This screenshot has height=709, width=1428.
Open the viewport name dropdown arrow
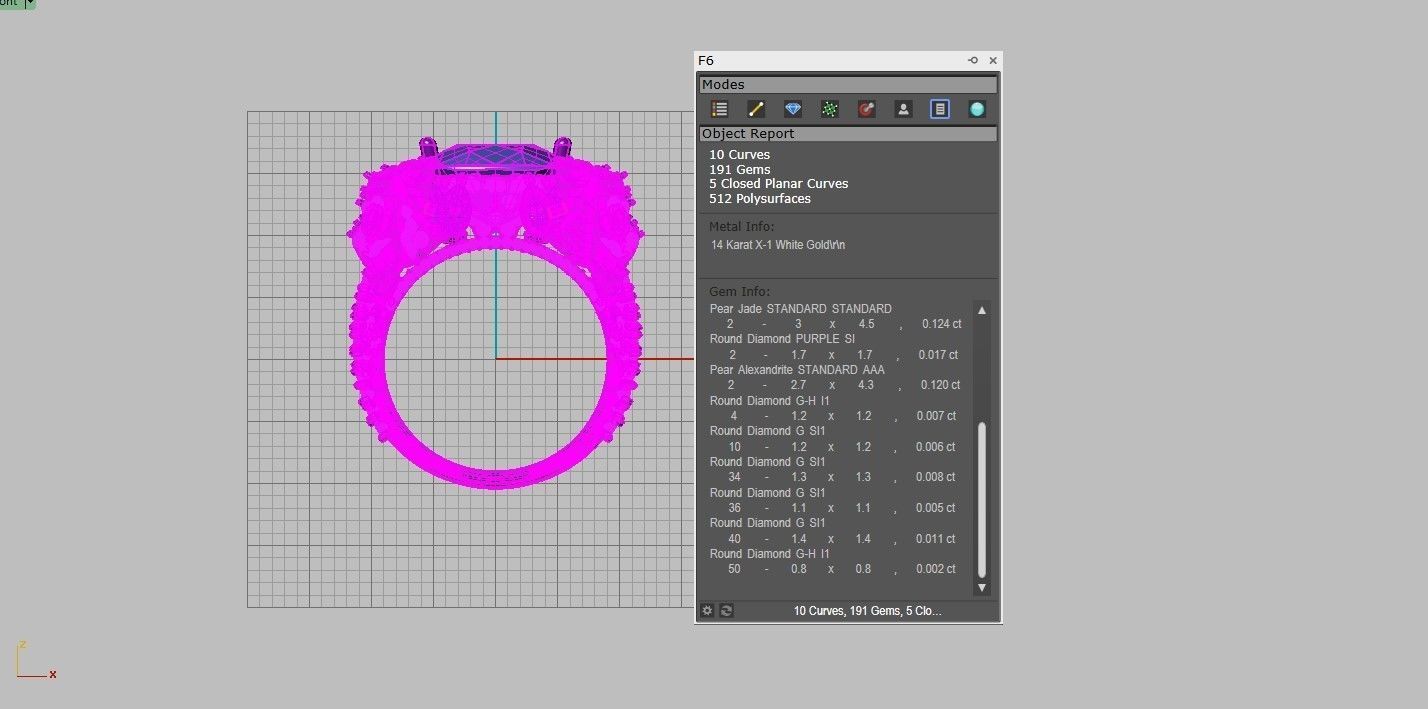30,4
